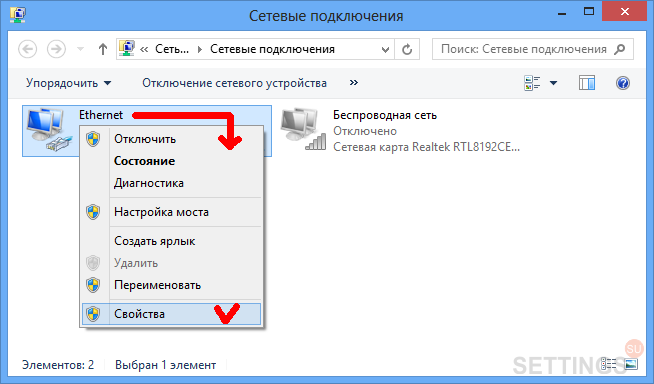Open the view options dropdown arrow
This screenshot has width=654, height=384.
point(553,83)
